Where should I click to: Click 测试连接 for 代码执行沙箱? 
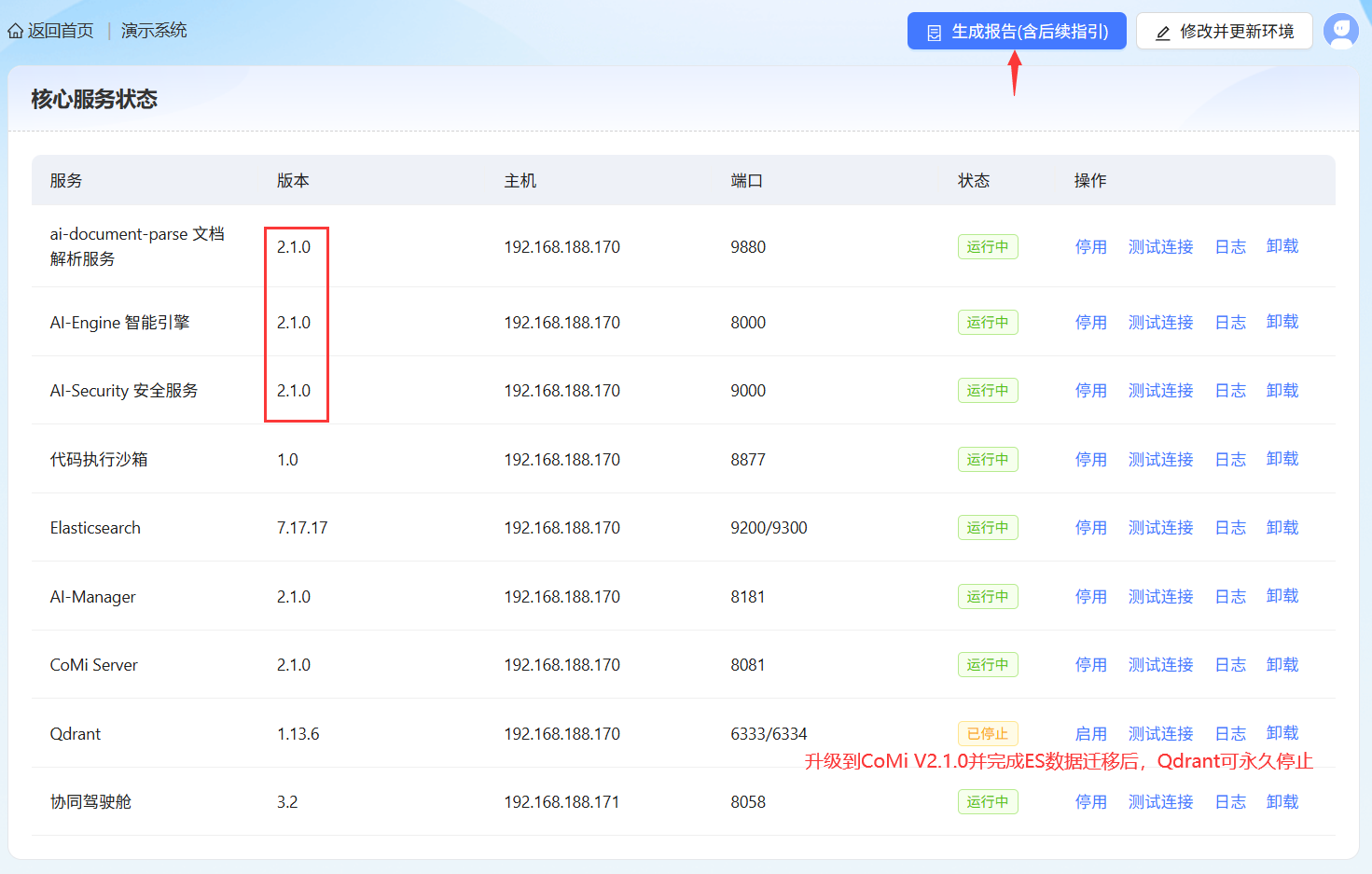coord(1160,459)
